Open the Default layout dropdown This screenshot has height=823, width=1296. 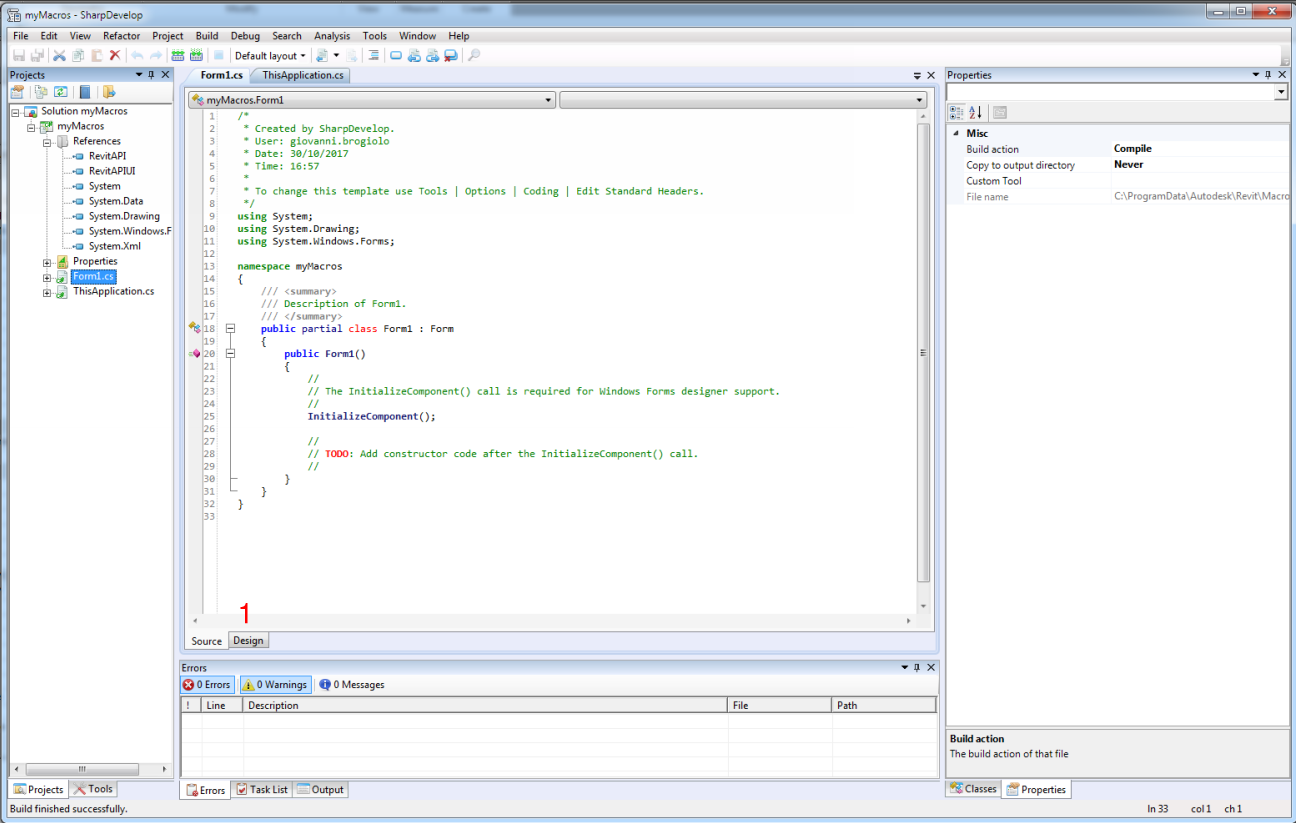coord(270,55)
